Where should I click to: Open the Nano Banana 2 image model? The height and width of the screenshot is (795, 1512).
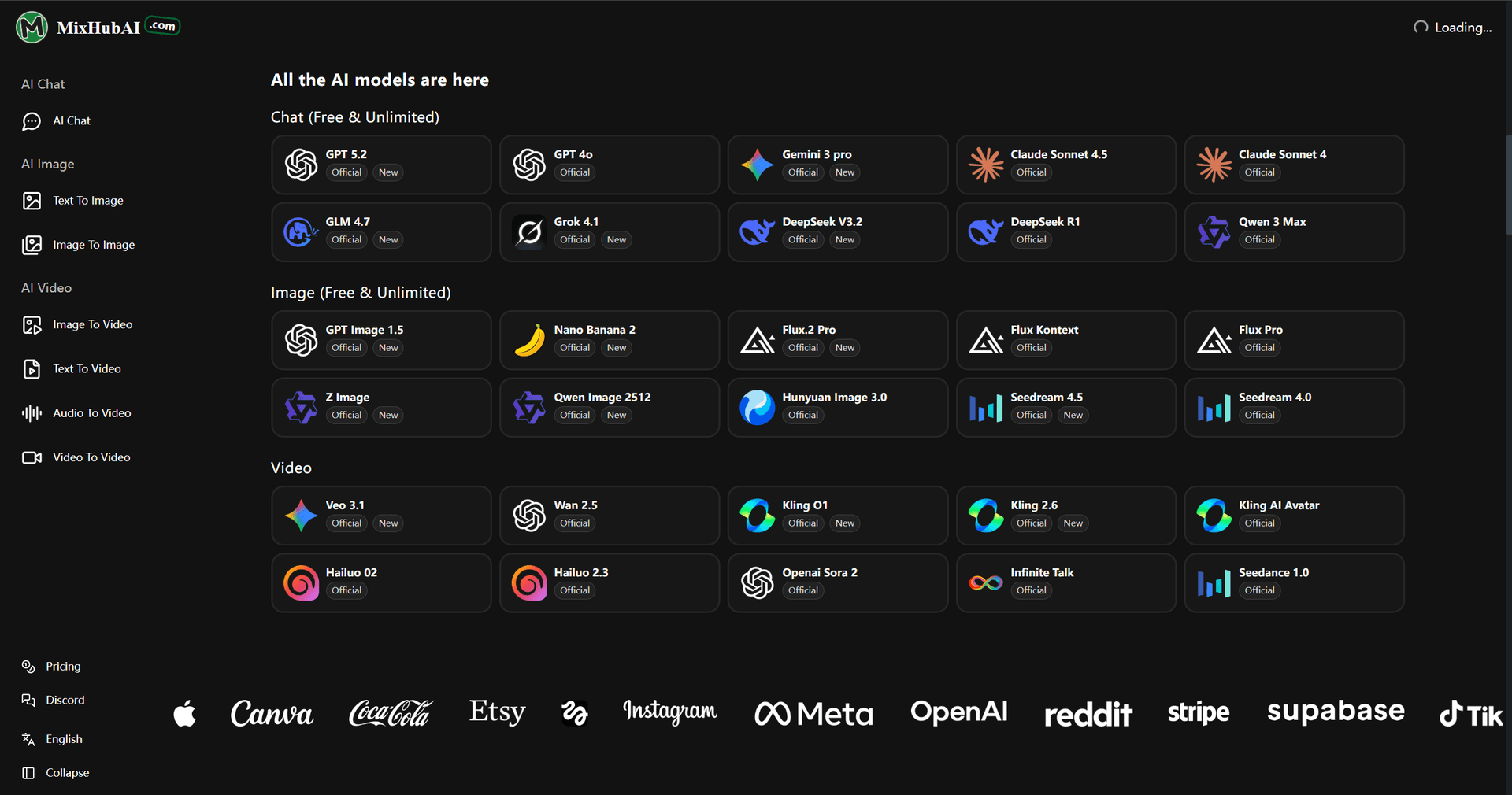(610, 340)
